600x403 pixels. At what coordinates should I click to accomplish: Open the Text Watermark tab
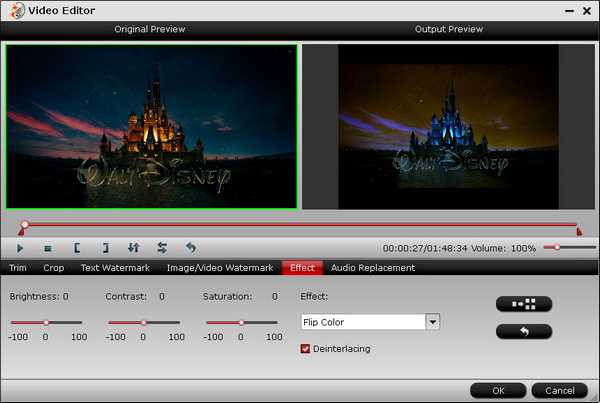click(x=115, y=268)
